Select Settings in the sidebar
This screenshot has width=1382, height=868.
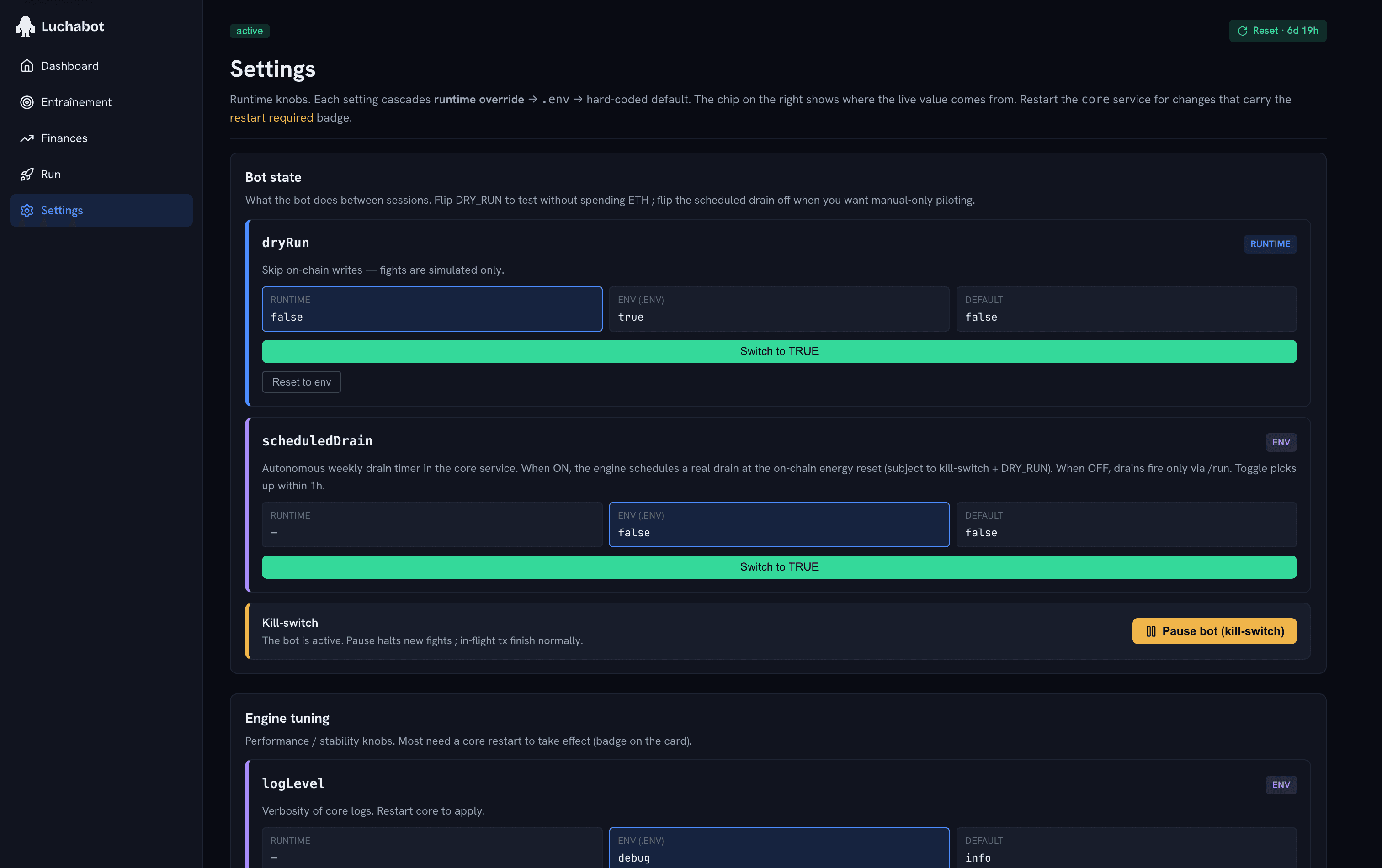(101, 211)
